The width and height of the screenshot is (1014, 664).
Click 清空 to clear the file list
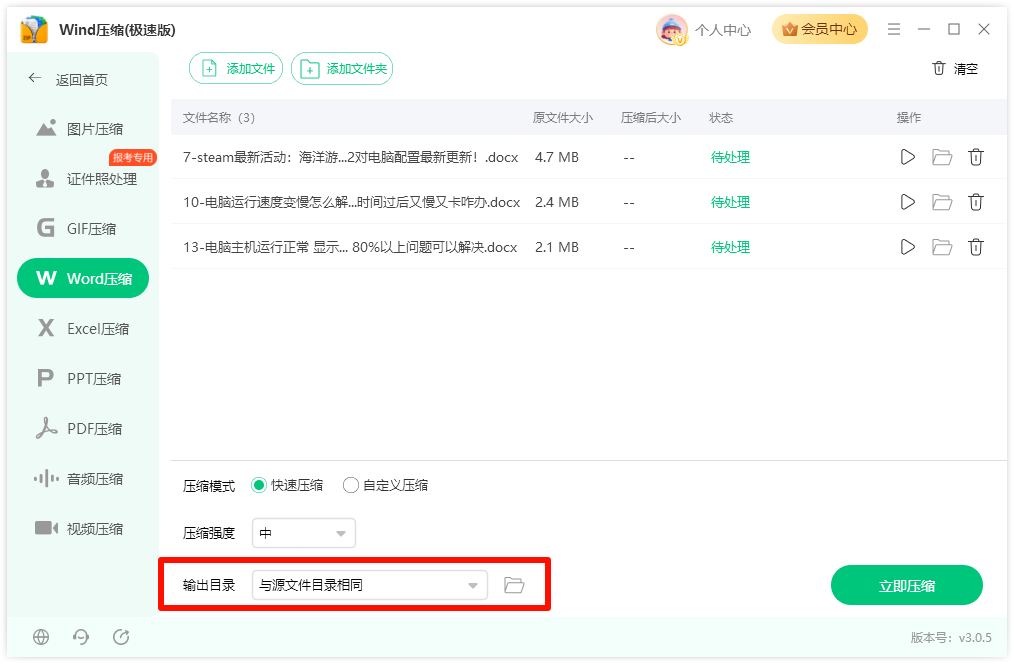(955, 69)
